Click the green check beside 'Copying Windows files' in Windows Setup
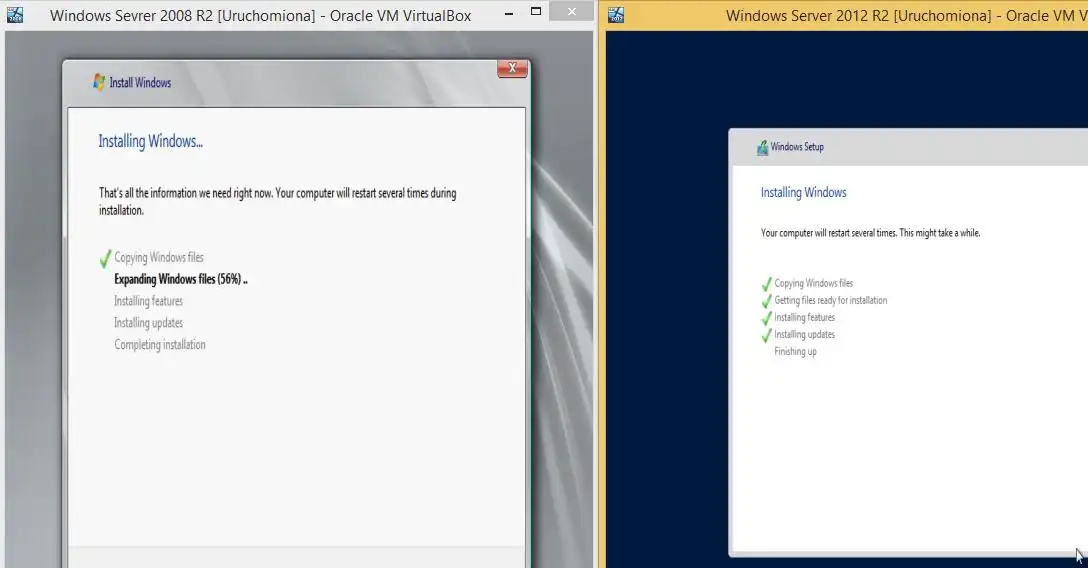1088x568 pixels. (x=767, y=284)
